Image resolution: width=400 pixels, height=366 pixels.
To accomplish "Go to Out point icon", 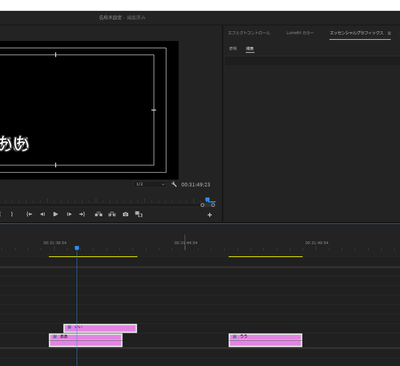I will point(82,214).
